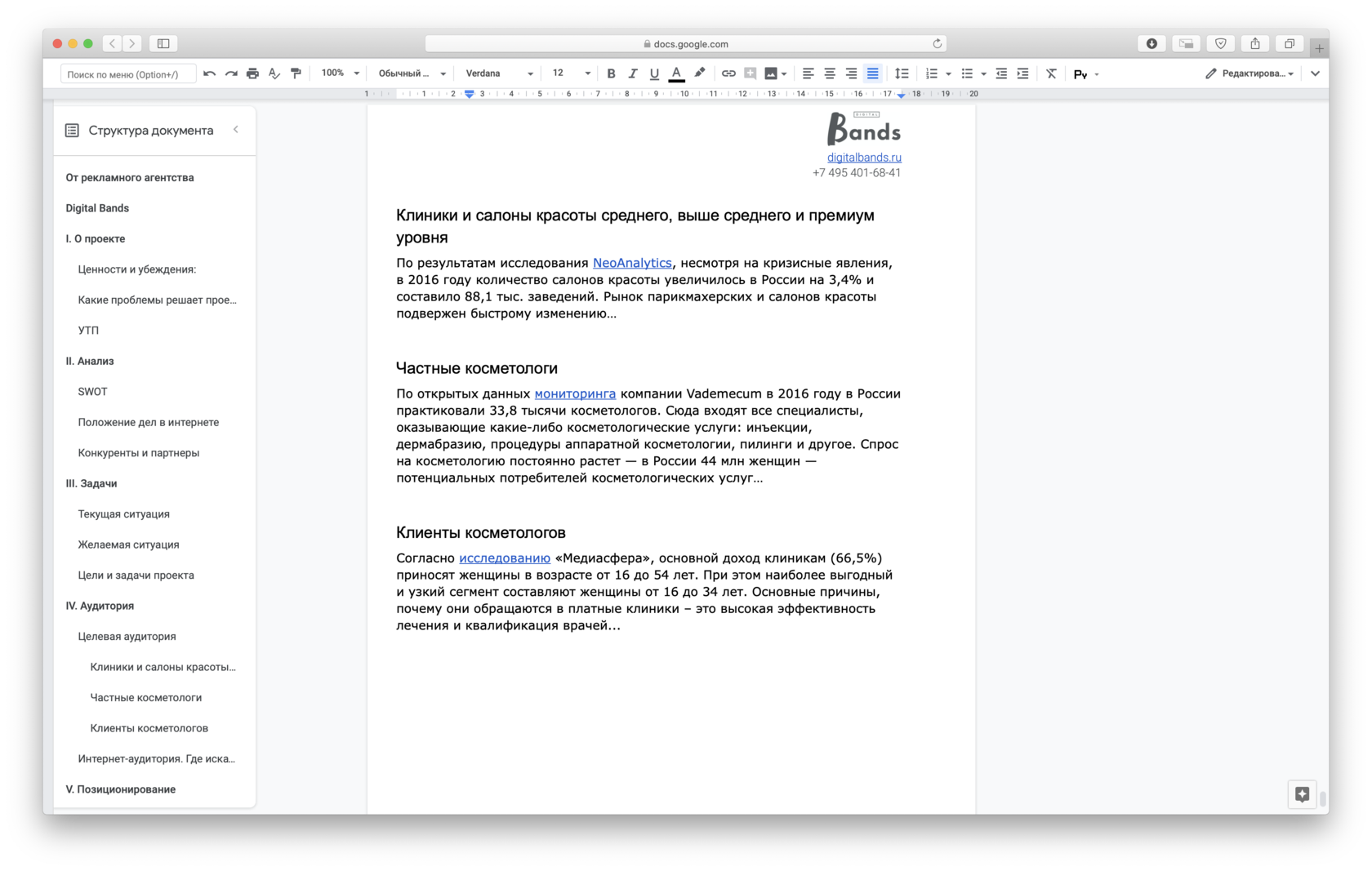Reload the page
The width and height of the screenshot is (1372, 871).
tap(938, 43)
